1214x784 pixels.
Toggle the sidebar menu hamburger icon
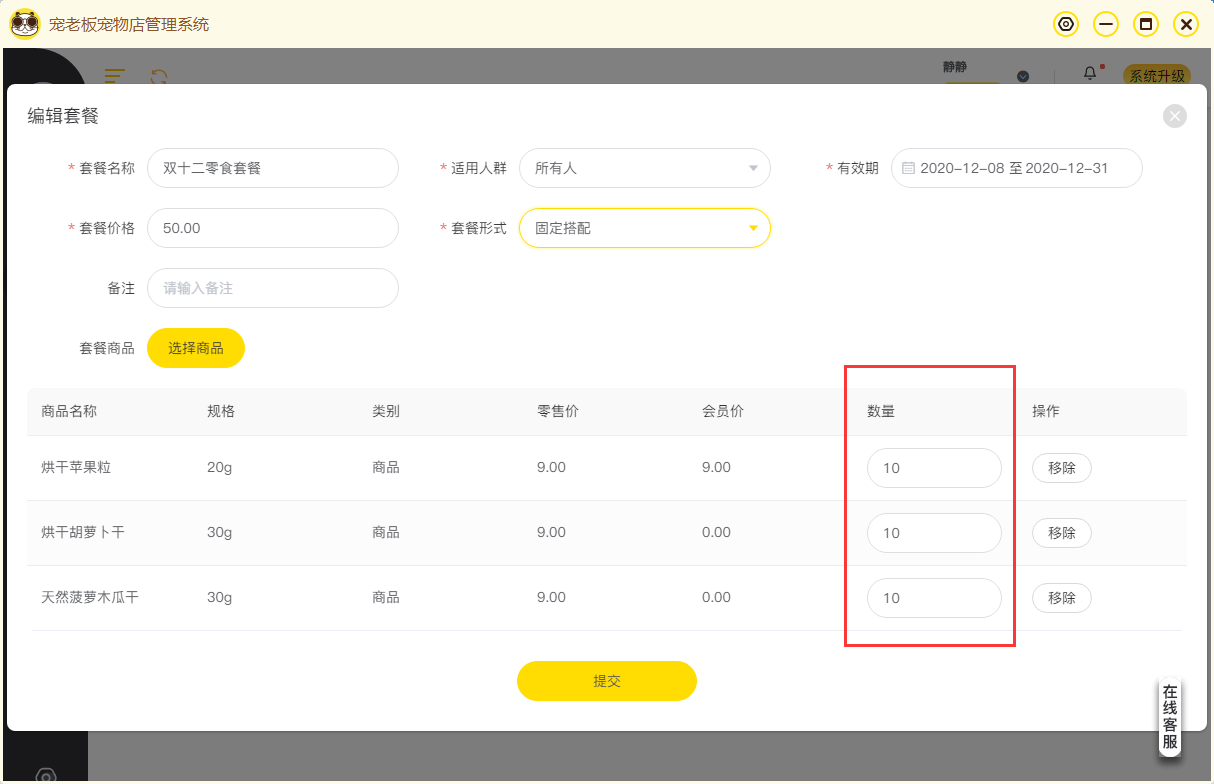[x=115, y=76]
